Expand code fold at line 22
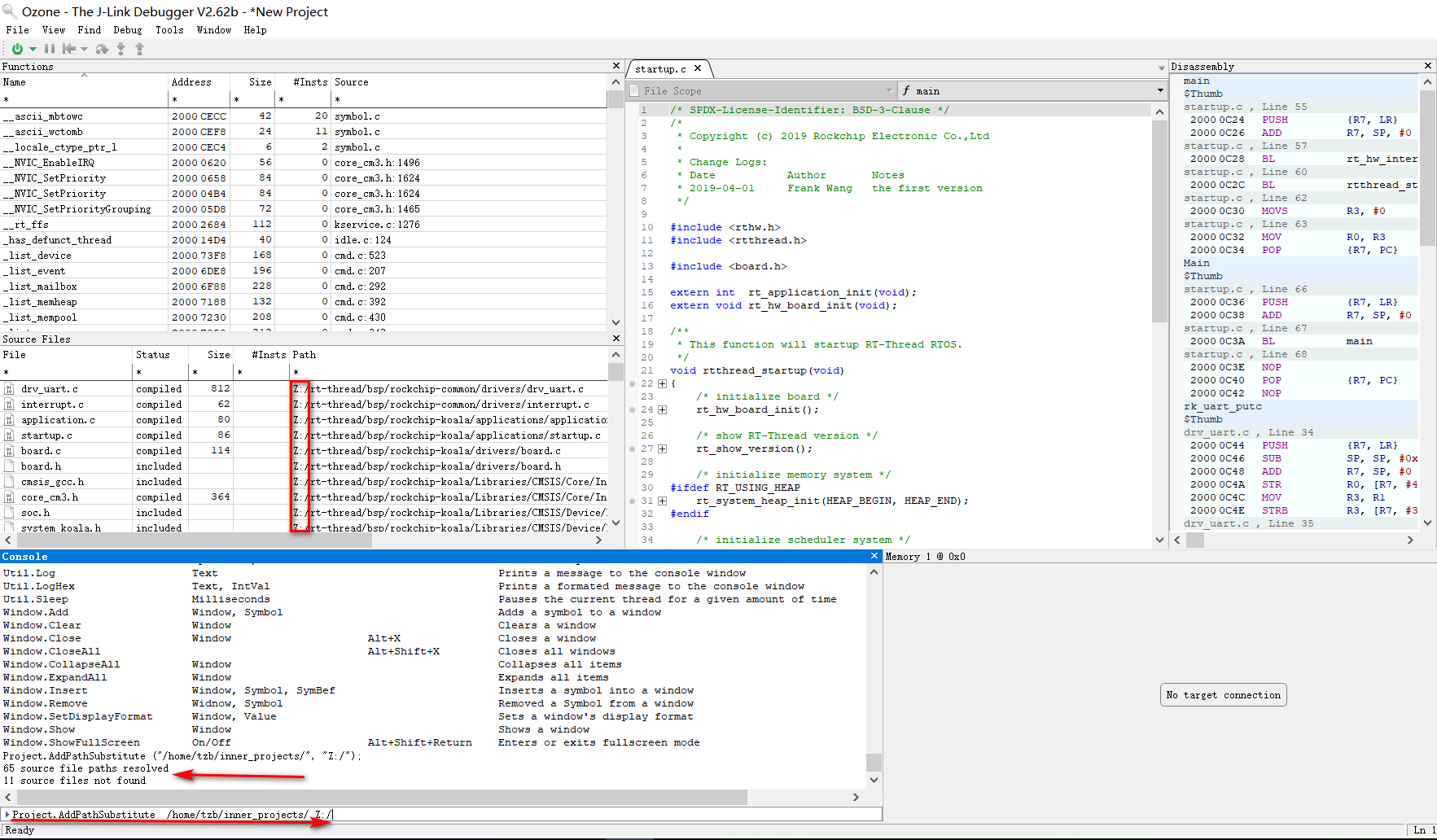The width and height of the screenshot is (1437, 840). [662, 383]
